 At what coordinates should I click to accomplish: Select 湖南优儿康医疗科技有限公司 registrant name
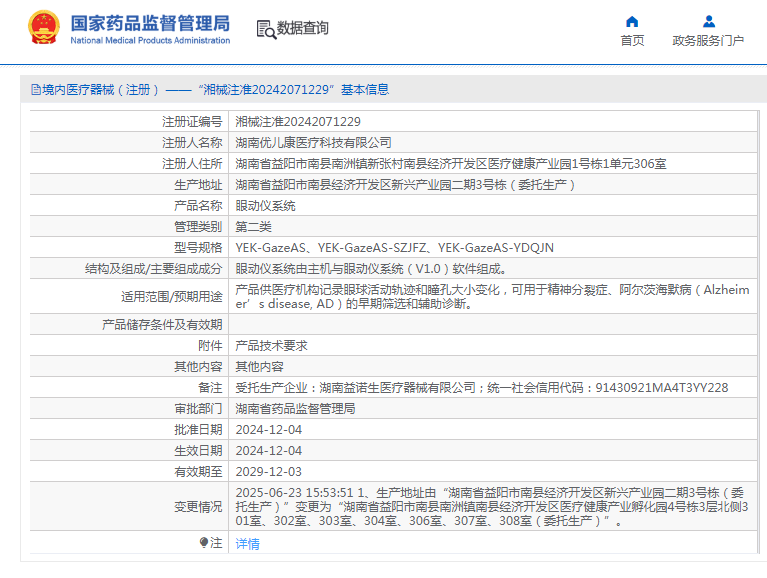(x=314, y=143)
